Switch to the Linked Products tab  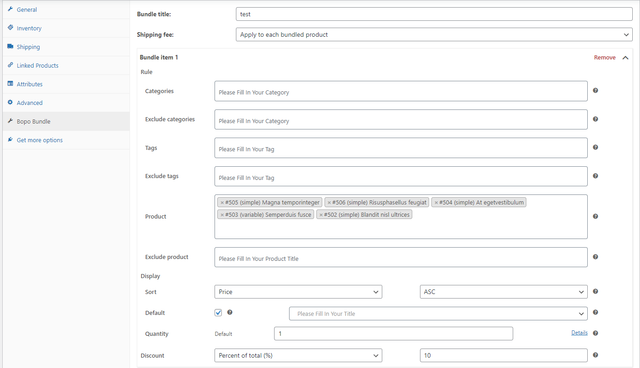[66, 65]
